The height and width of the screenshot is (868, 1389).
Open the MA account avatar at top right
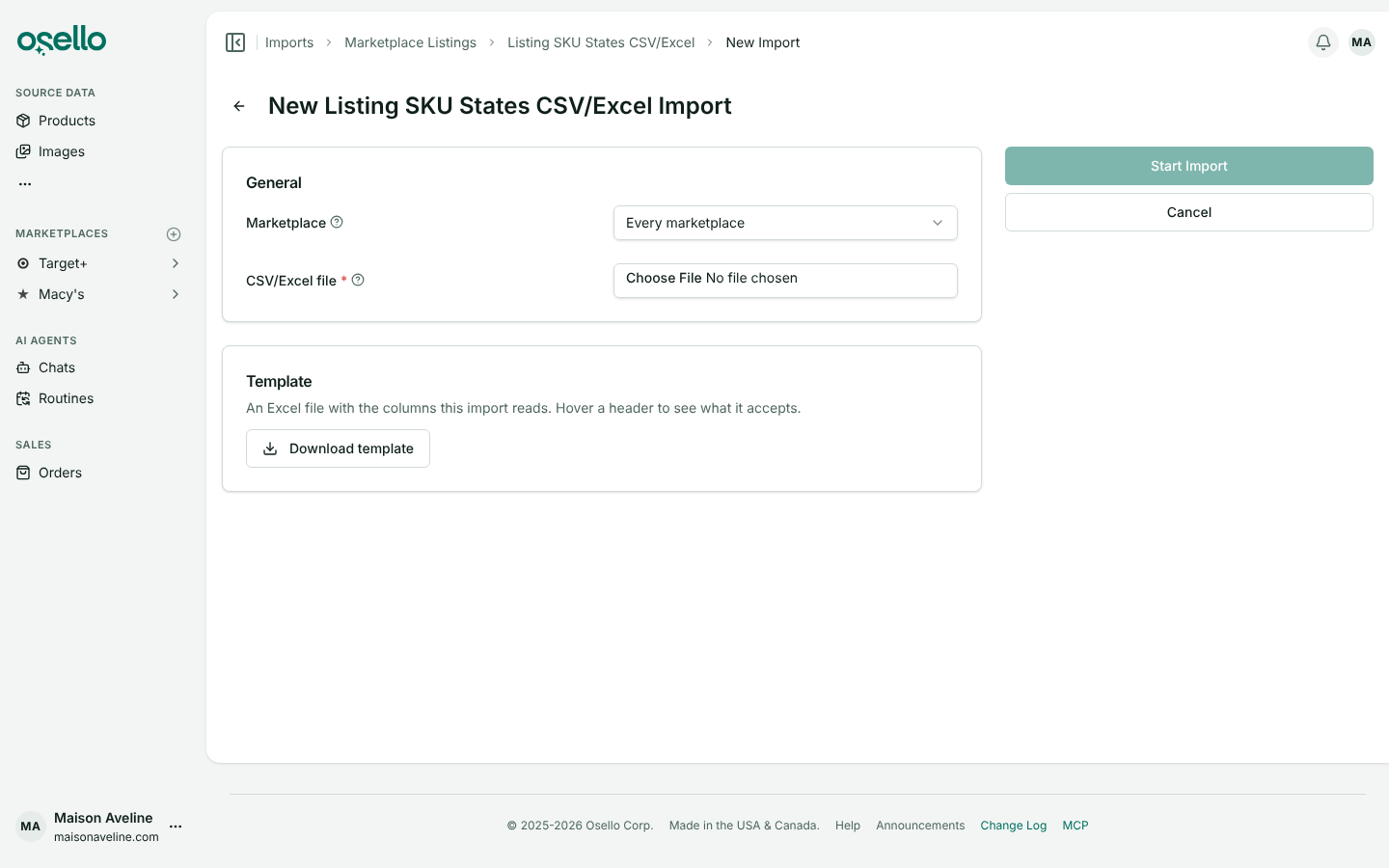click(x=1362, y=42)
